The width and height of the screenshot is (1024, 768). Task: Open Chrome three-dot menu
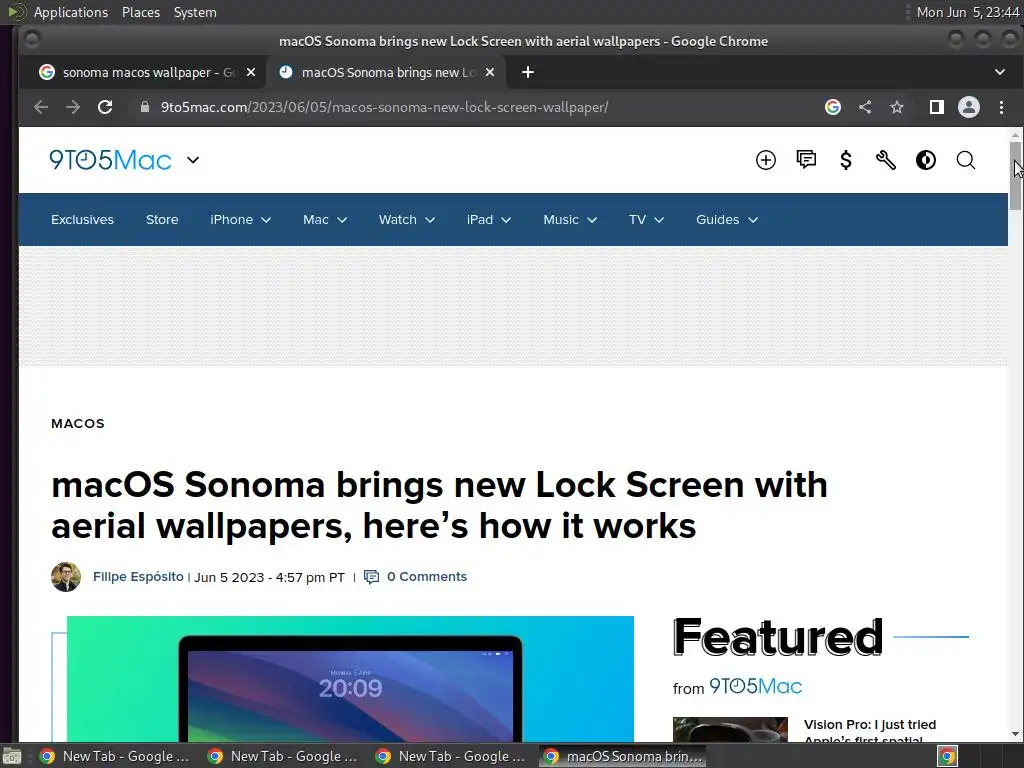(1001, 107)
